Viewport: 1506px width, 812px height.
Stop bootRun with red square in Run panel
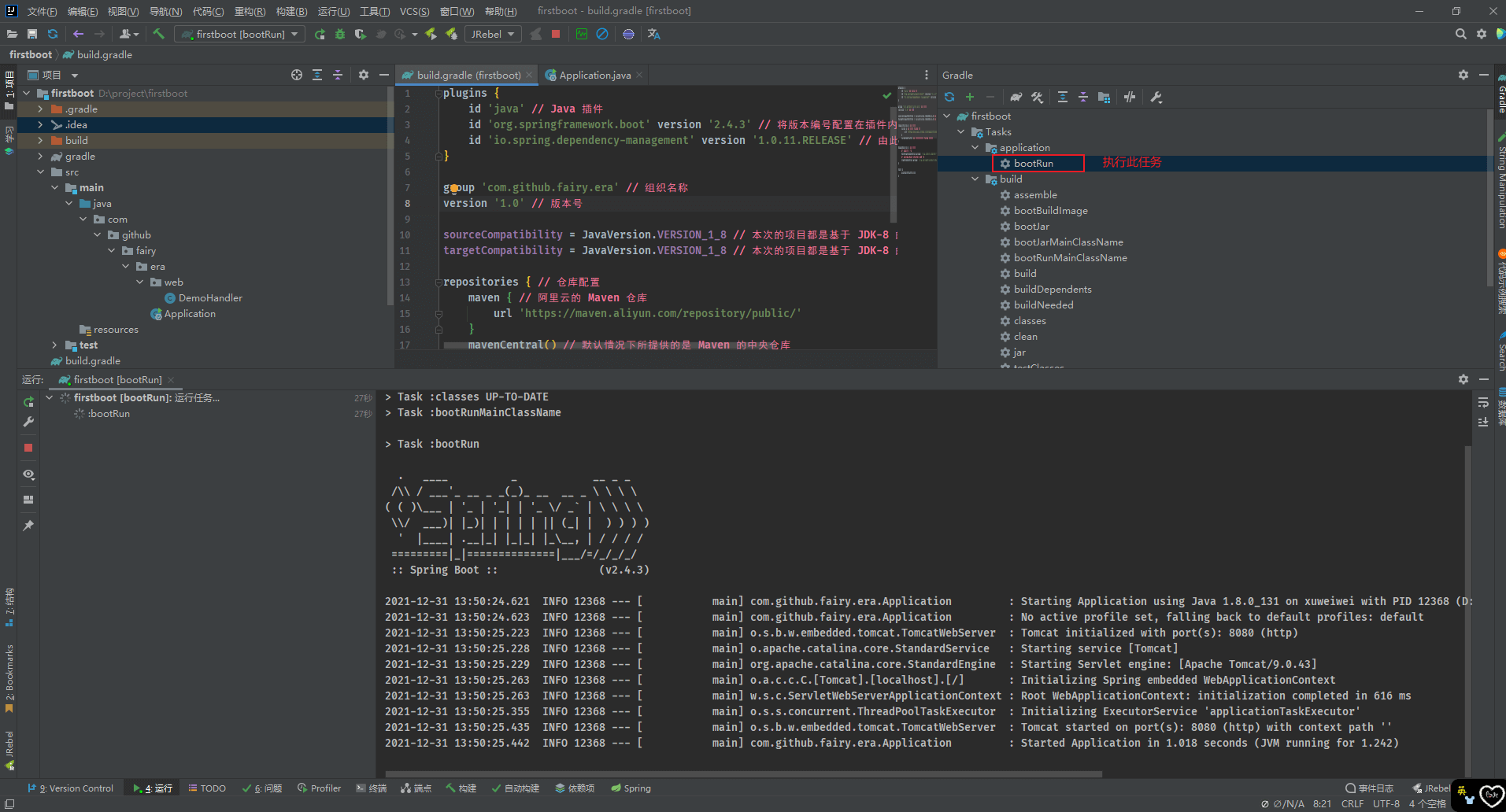coord(28,448)
